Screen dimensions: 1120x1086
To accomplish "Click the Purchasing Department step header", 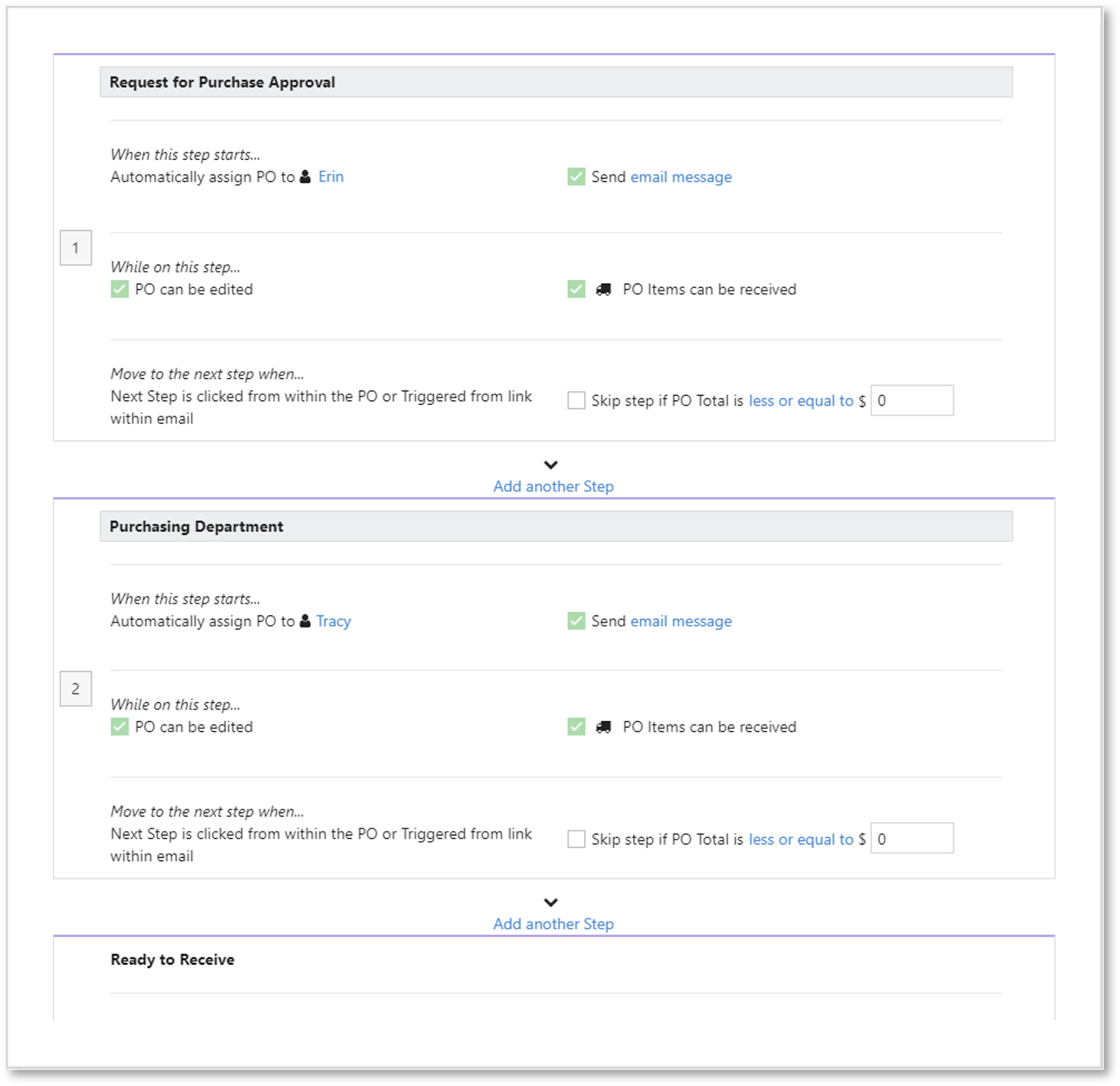I will 556,527.
